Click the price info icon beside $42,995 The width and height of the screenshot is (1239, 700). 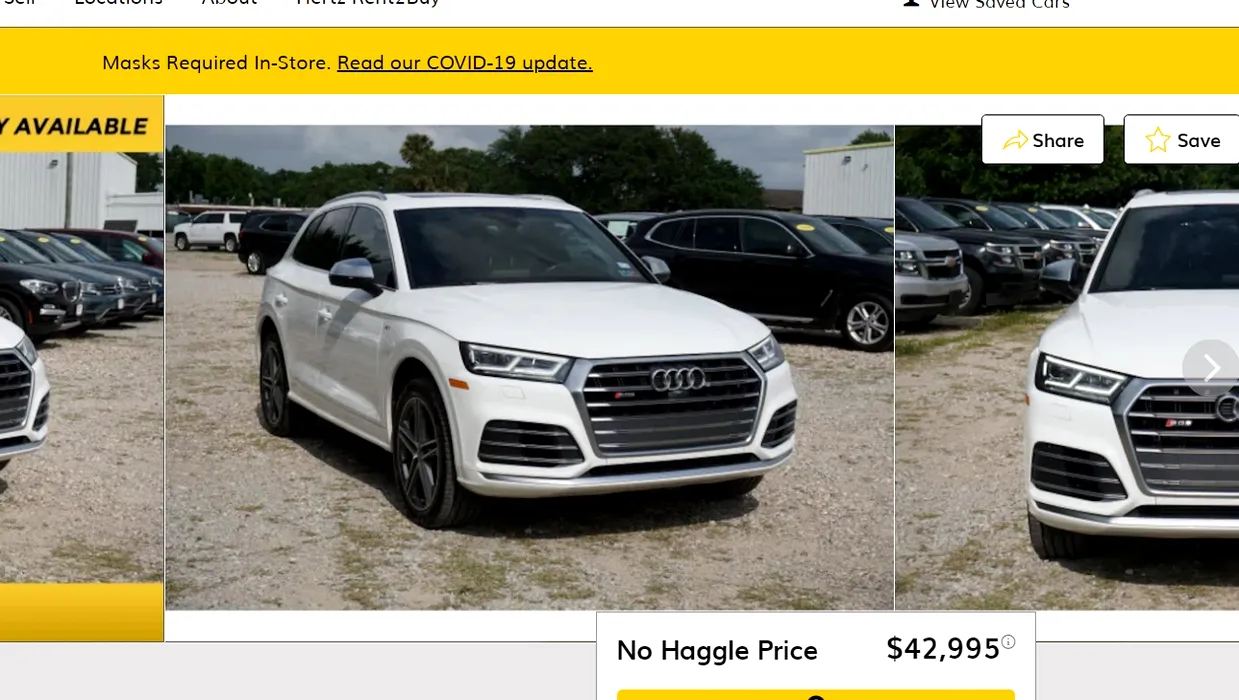tap(1008, 642)
